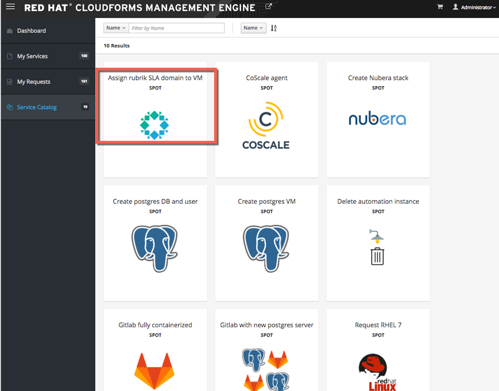Viewport: 499px width, 391px height.
Task: Click elephant logo of Create postgres DB and user
Action: (155, 248)
